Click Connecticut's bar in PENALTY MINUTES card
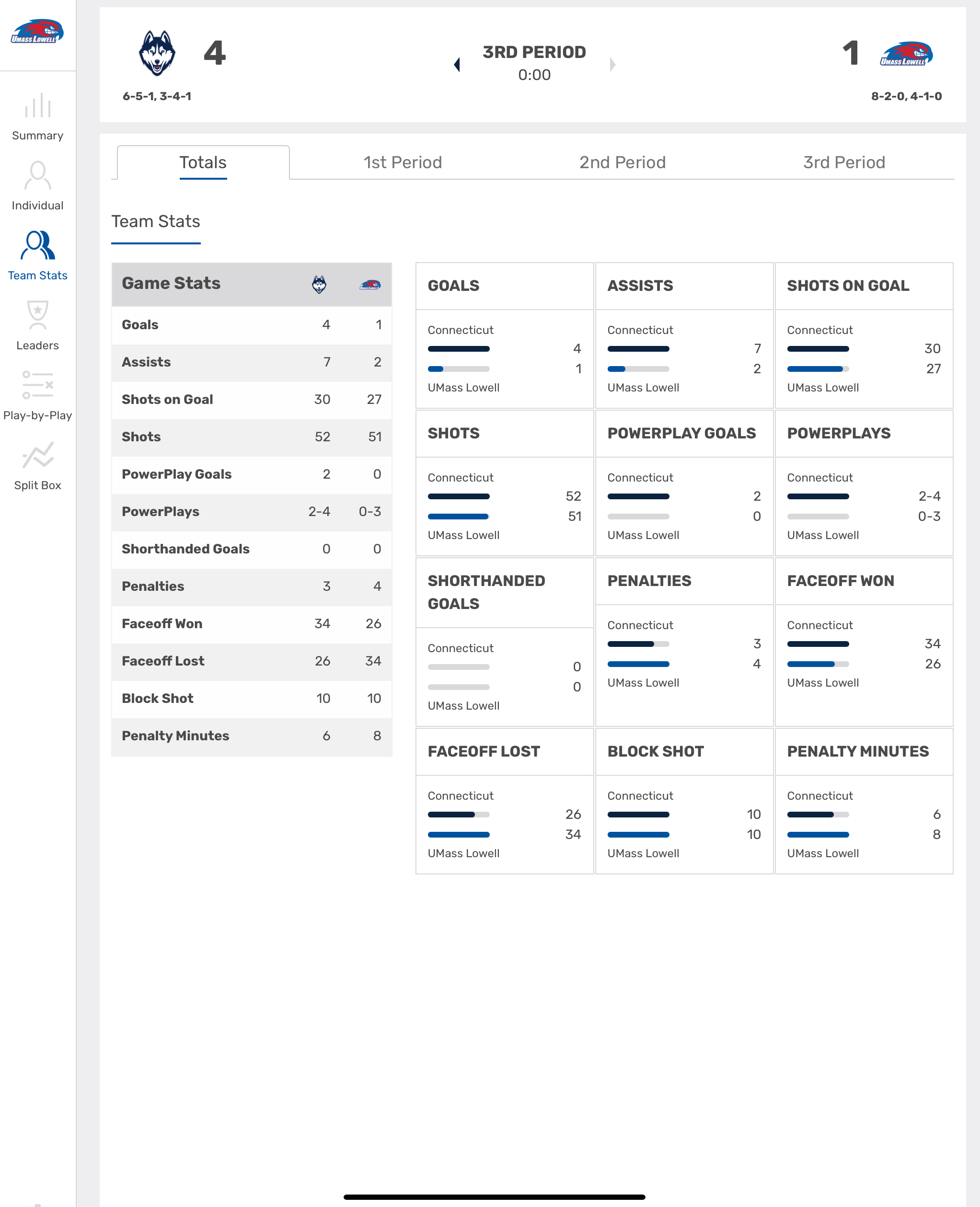Viewport: 980px width, 1207px height. (x=818, y=815)
